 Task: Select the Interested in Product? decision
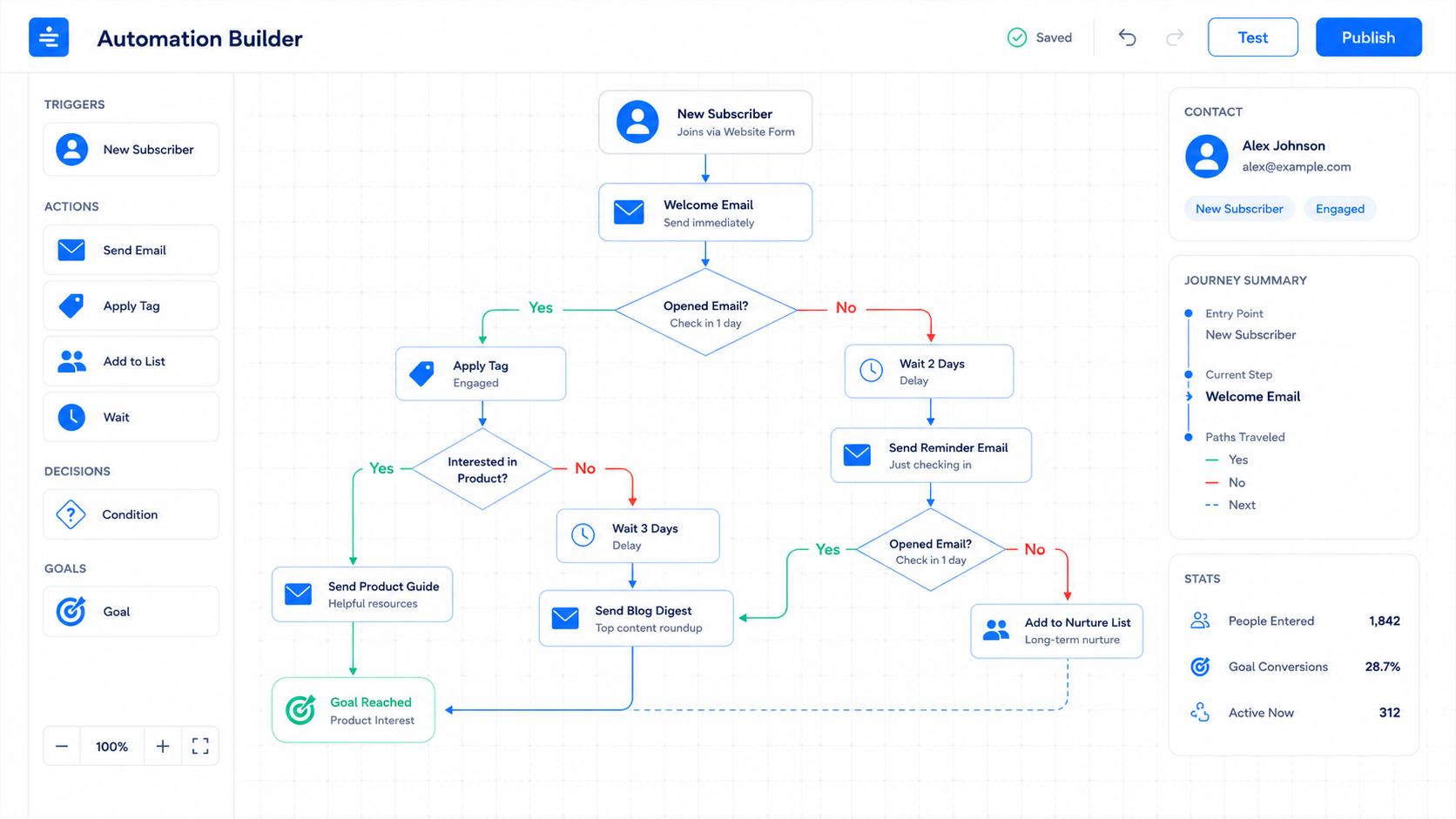coord(482,469)
